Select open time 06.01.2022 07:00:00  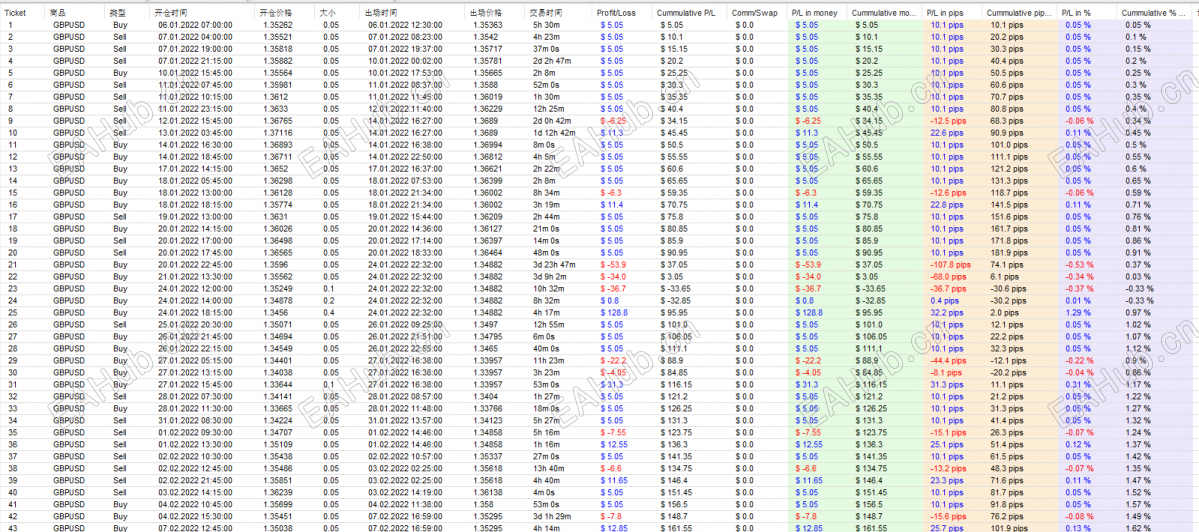195,25
